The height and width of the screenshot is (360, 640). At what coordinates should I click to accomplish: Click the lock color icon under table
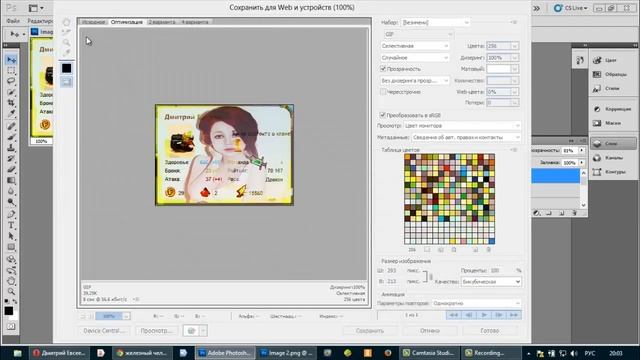tap(454, 249)
